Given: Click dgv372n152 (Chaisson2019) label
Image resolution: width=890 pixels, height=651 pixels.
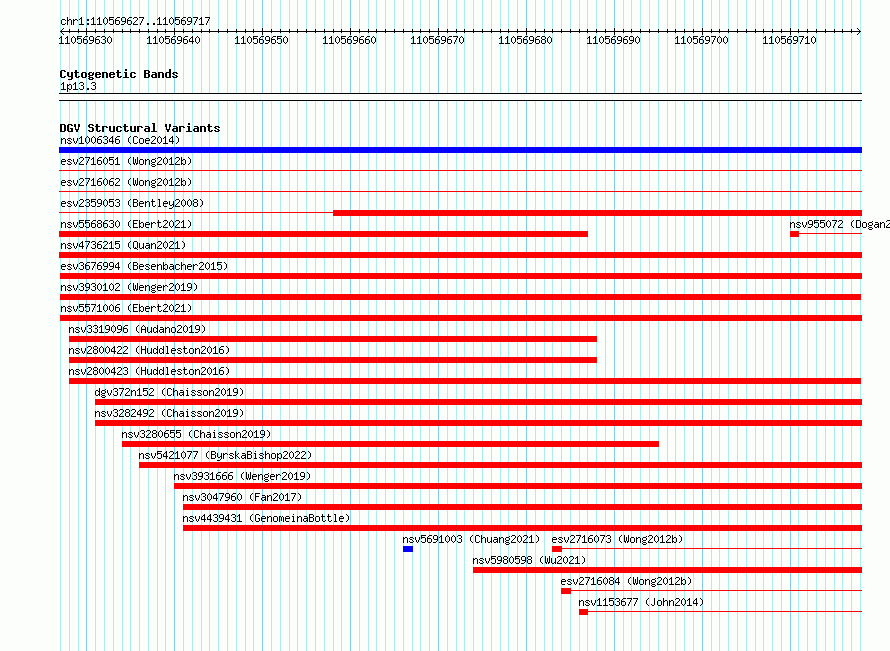Looking at the screenshot, I should tap(169, 392).
